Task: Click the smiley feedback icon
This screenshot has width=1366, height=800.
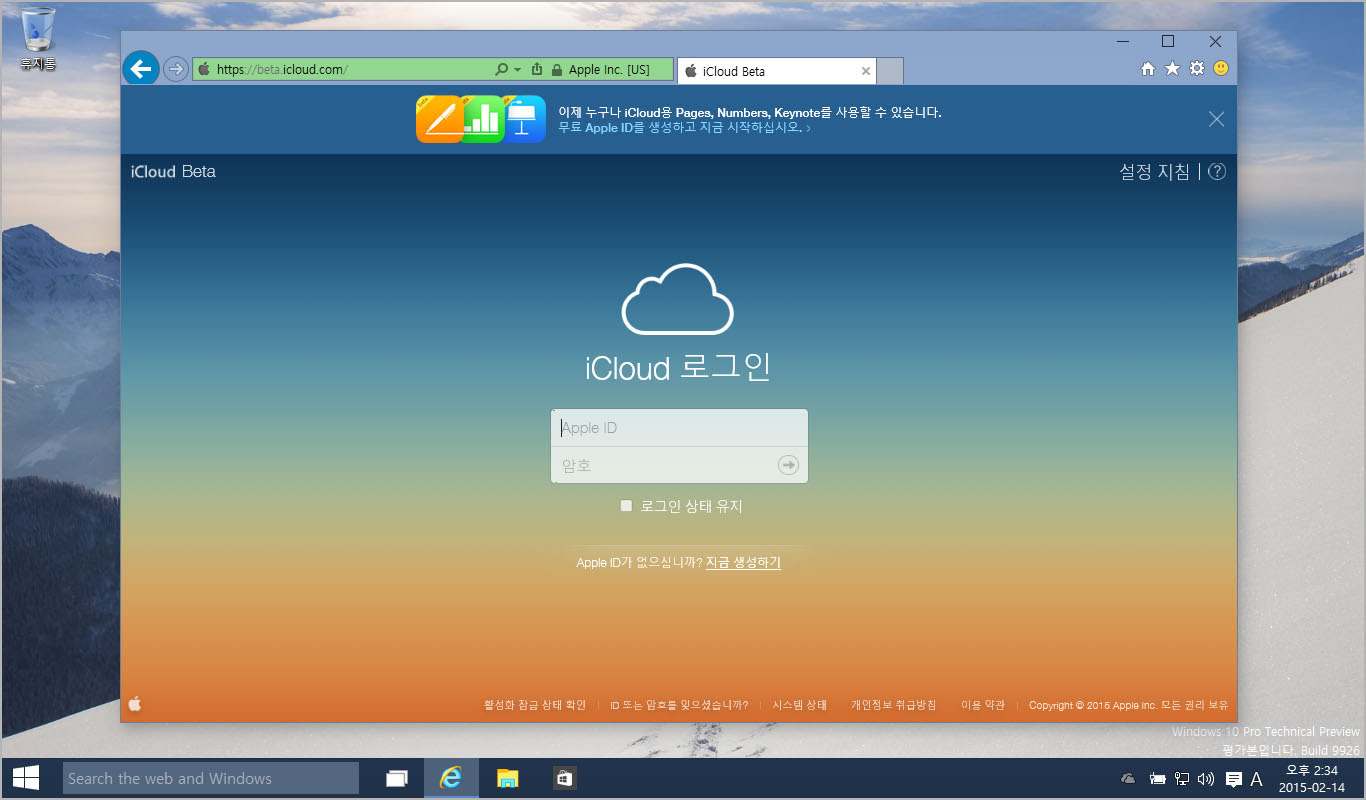Action: coord(1221,69)
